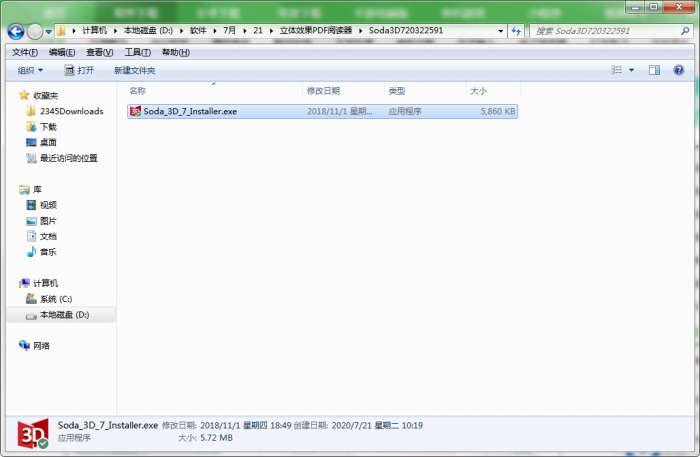Screen dimensions: 700x457
Task: Select 收藏夹 in the navigation pane
Action: 46,96
